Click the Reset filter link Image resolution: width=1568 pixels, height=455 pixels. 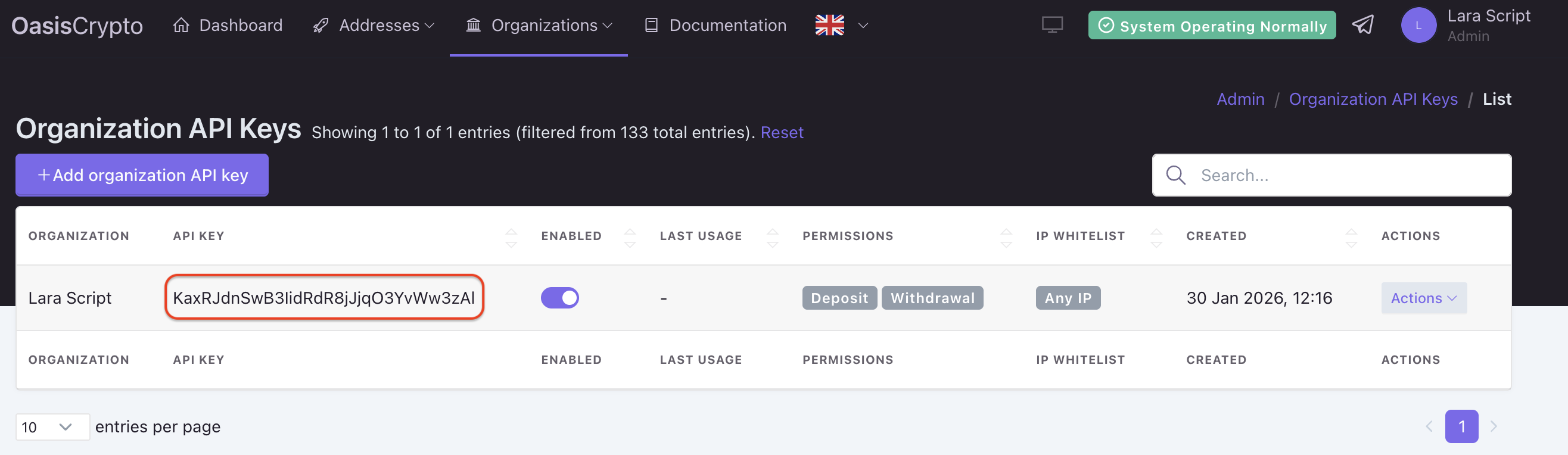tap(782, 133)
